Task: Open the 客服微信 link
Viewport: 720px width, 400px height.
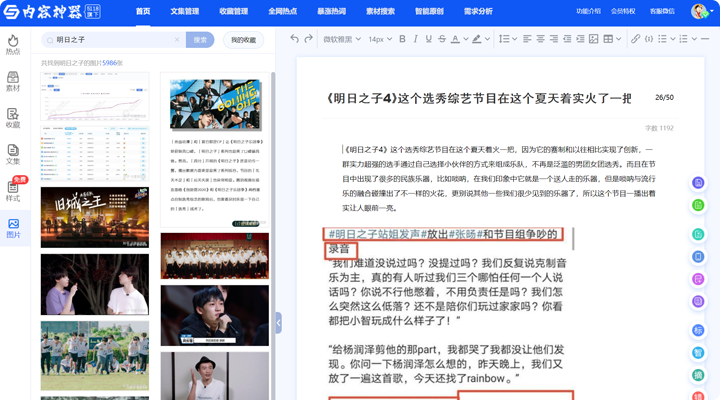Action: (x=662, y=11)
